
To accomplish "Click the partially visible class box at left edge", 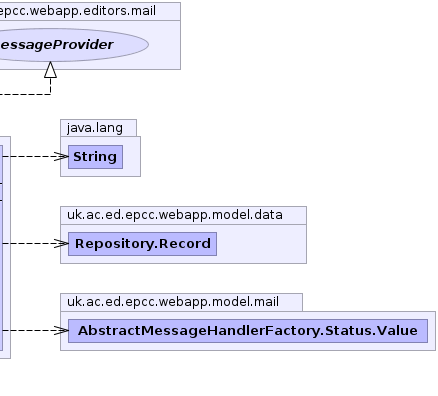I will 1,247.
